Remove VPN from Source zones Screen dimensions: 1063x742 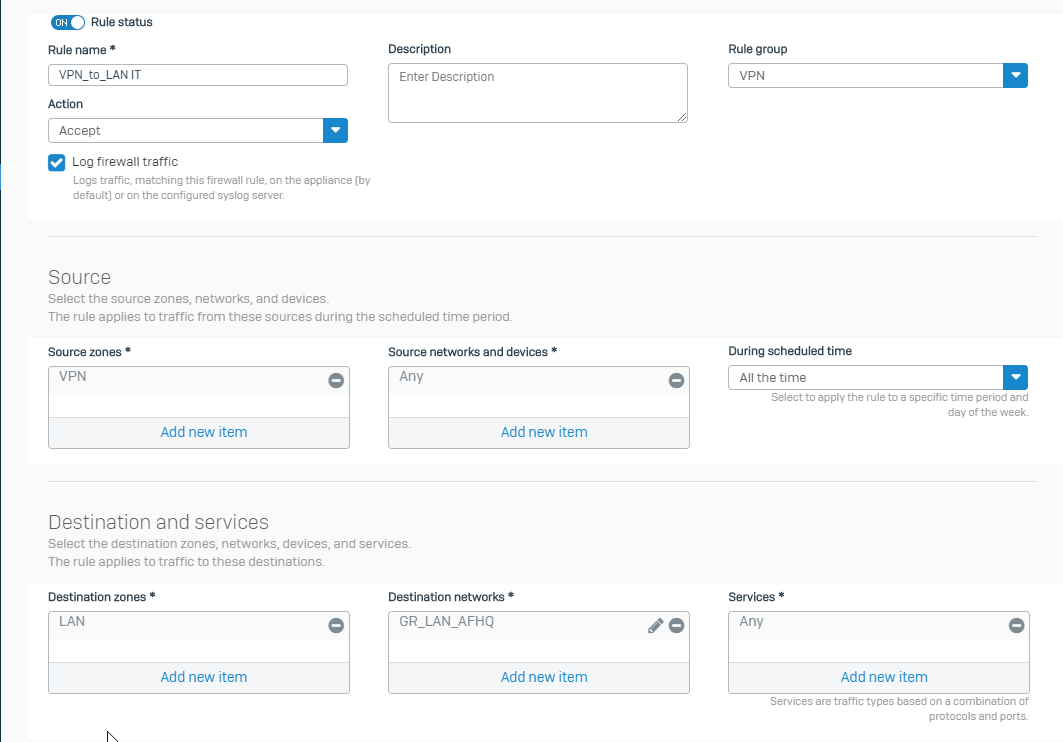pyautogui.click(x=336, y=381)
